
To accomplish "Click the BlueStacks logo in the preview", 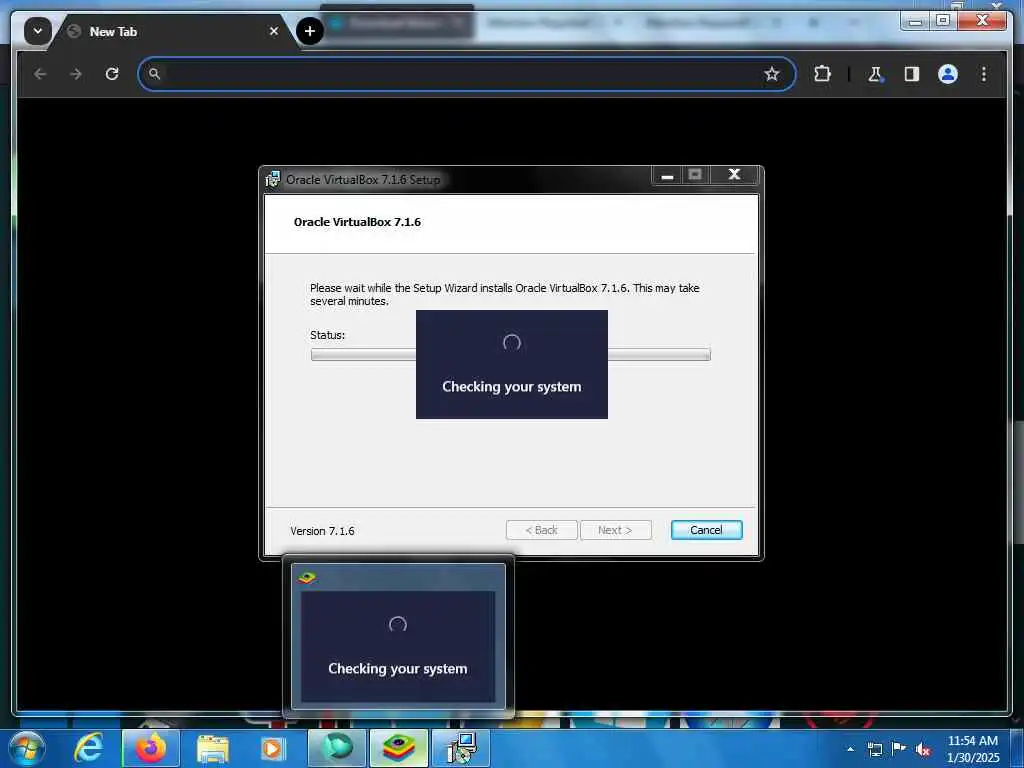I will tap(307, 578).
